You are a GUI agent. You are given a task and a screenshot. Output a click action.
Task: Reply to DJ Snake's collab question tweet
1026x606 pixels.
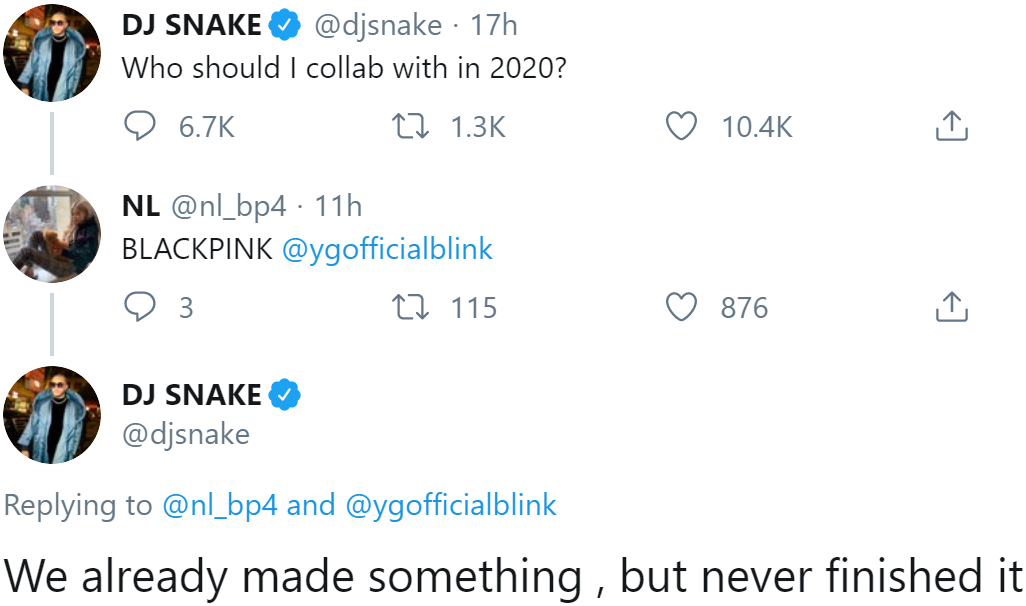[x=140, y=126]
